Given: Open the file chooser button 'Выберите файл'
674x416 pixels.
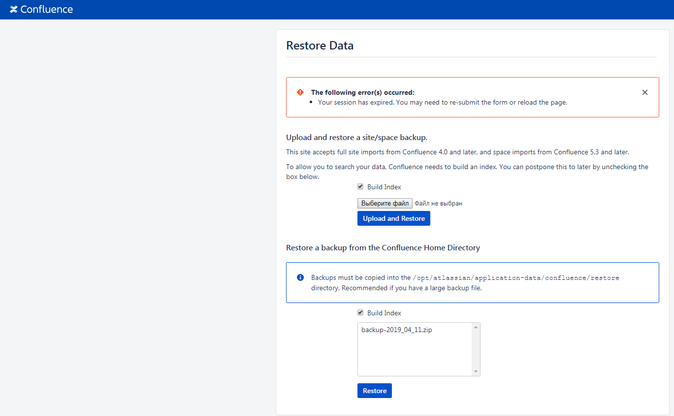Looking at the screenshot, I should [385, 203].
